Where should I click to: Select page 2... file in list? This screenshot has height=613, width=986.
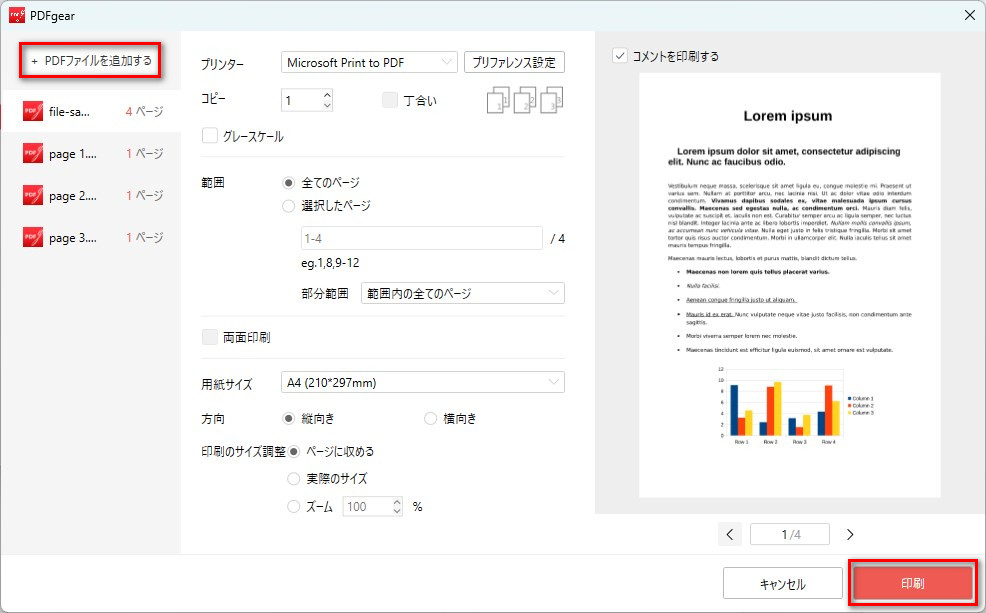pyautogui.click(x=91, y=196)
